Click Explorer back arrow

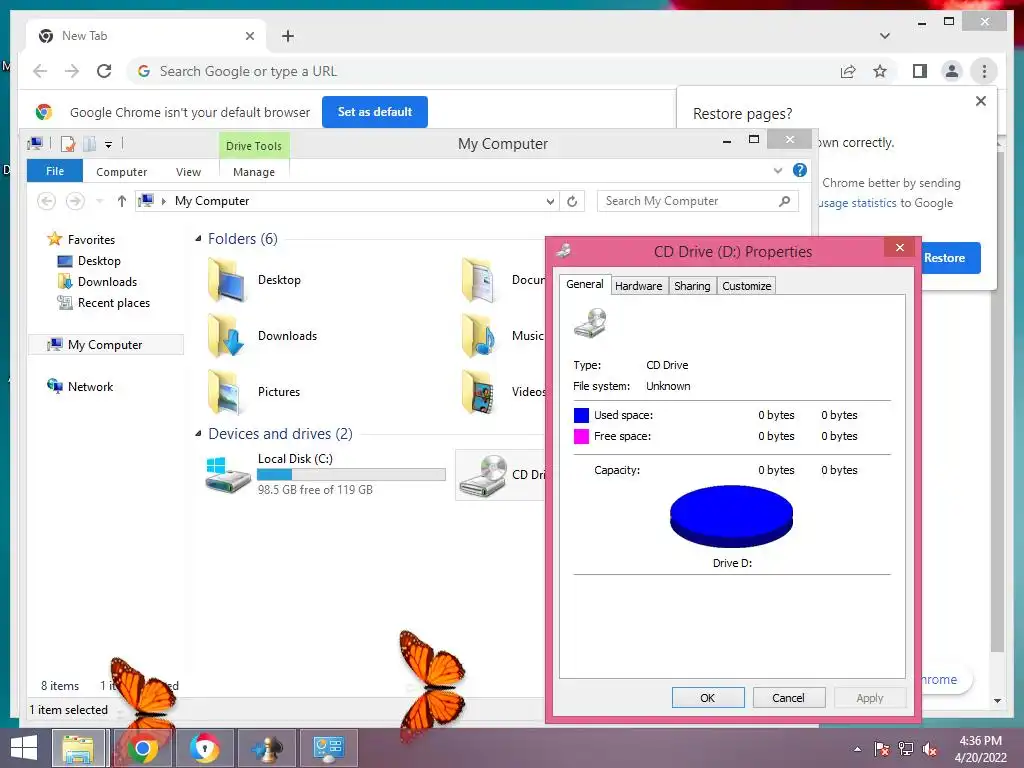click(x=46, y=201)
